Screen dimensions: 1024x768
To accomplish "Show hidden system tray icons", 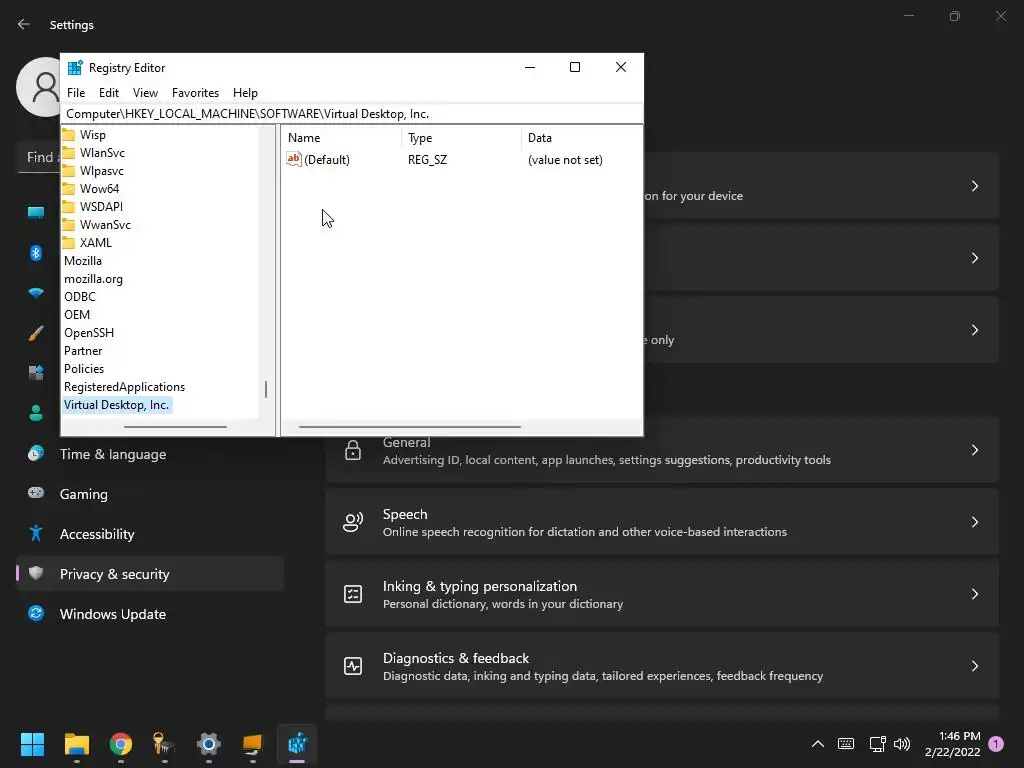I will (x=818, y=744).
